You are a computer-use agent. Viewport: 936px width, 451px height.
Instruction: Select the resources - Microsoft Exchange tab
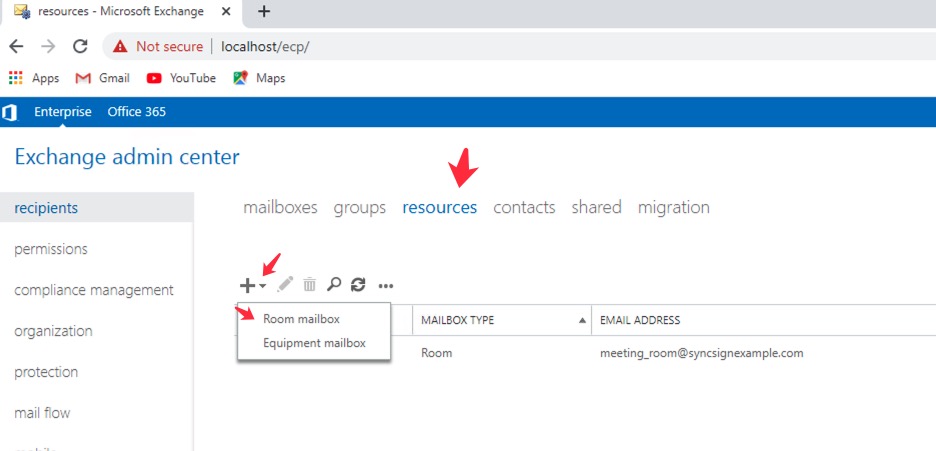click(x=119, y=12)
